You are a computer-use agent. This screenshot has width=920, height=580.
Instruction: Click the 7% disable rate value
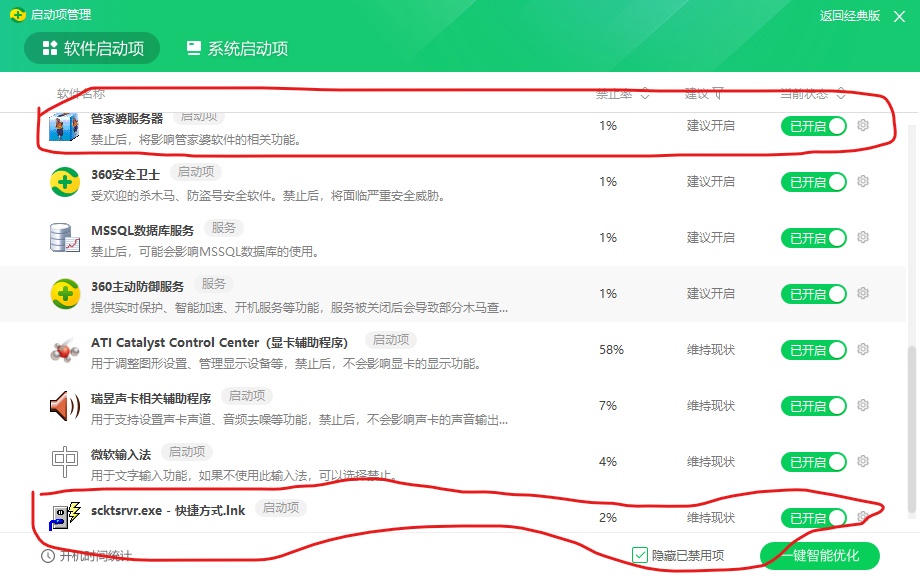[x=608, y=406]
